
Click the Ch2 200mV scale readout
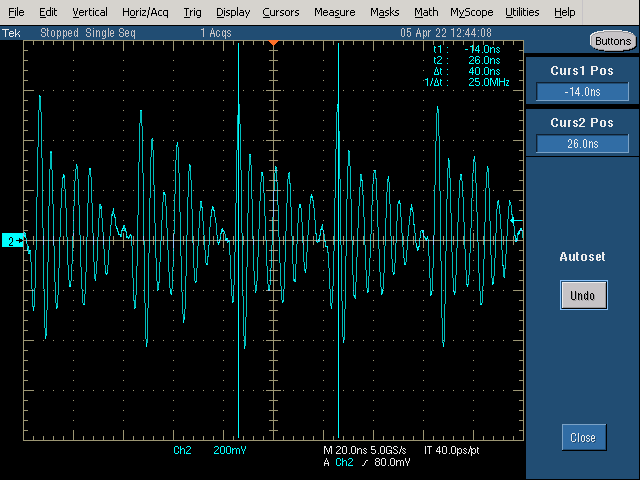(210, 450)
